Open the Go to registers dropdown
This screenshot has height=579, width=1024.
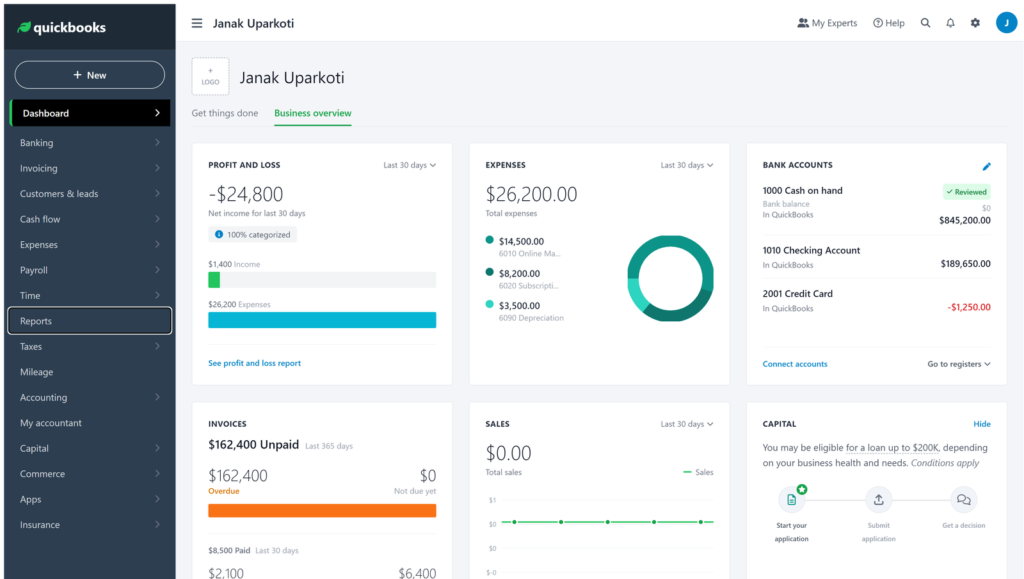(x=959, y=364)
